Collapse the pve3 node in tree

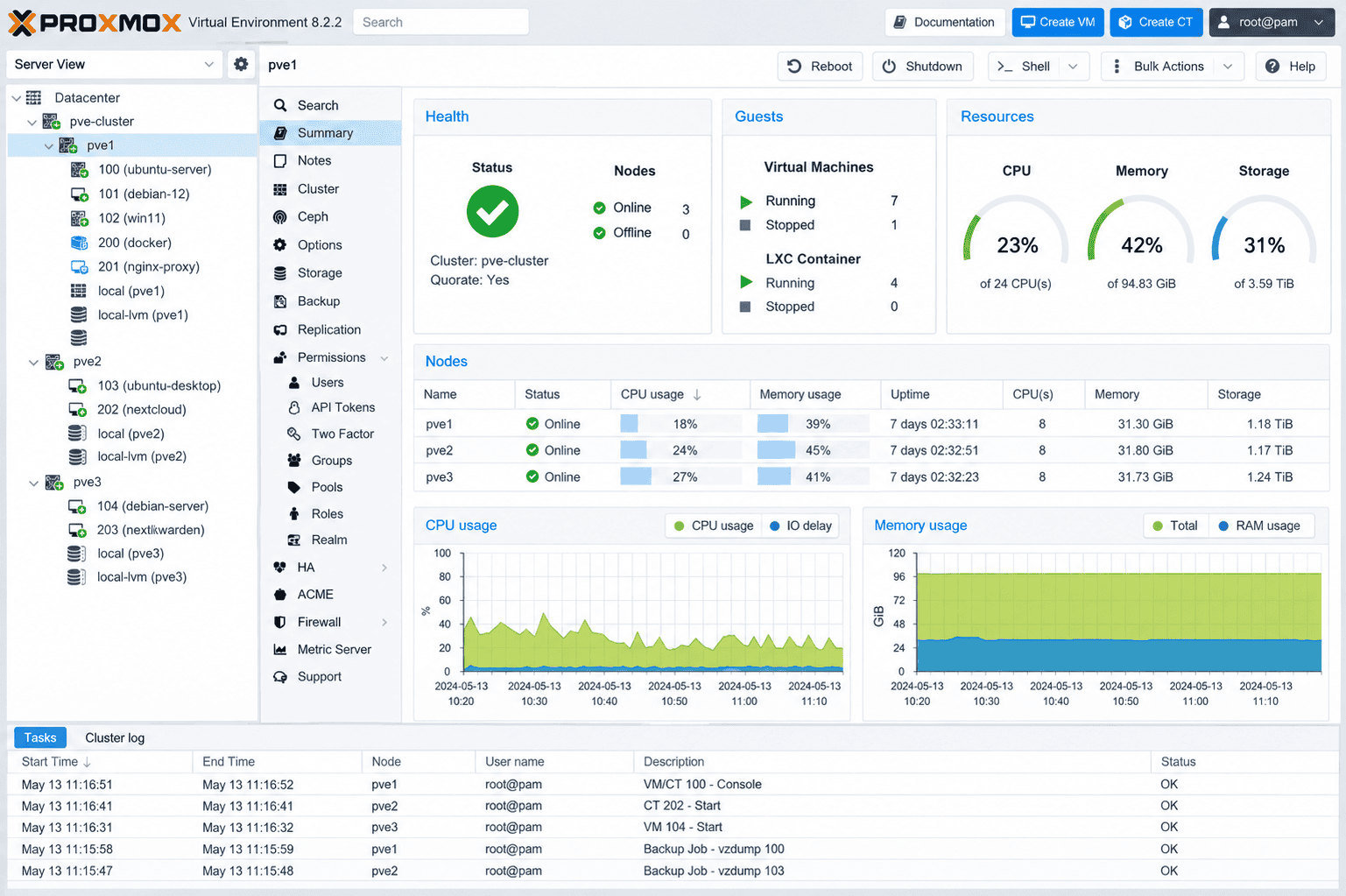click(33, 483)
